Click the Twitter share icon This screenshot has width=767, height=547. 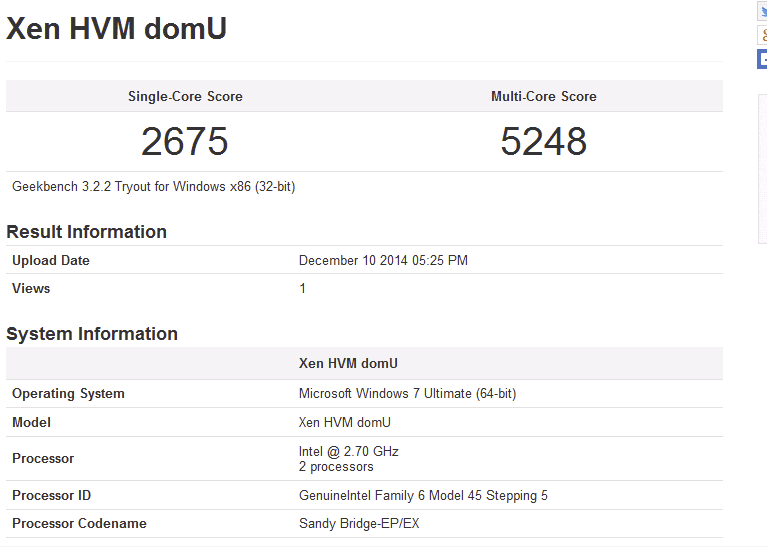[x=762, y=12]
